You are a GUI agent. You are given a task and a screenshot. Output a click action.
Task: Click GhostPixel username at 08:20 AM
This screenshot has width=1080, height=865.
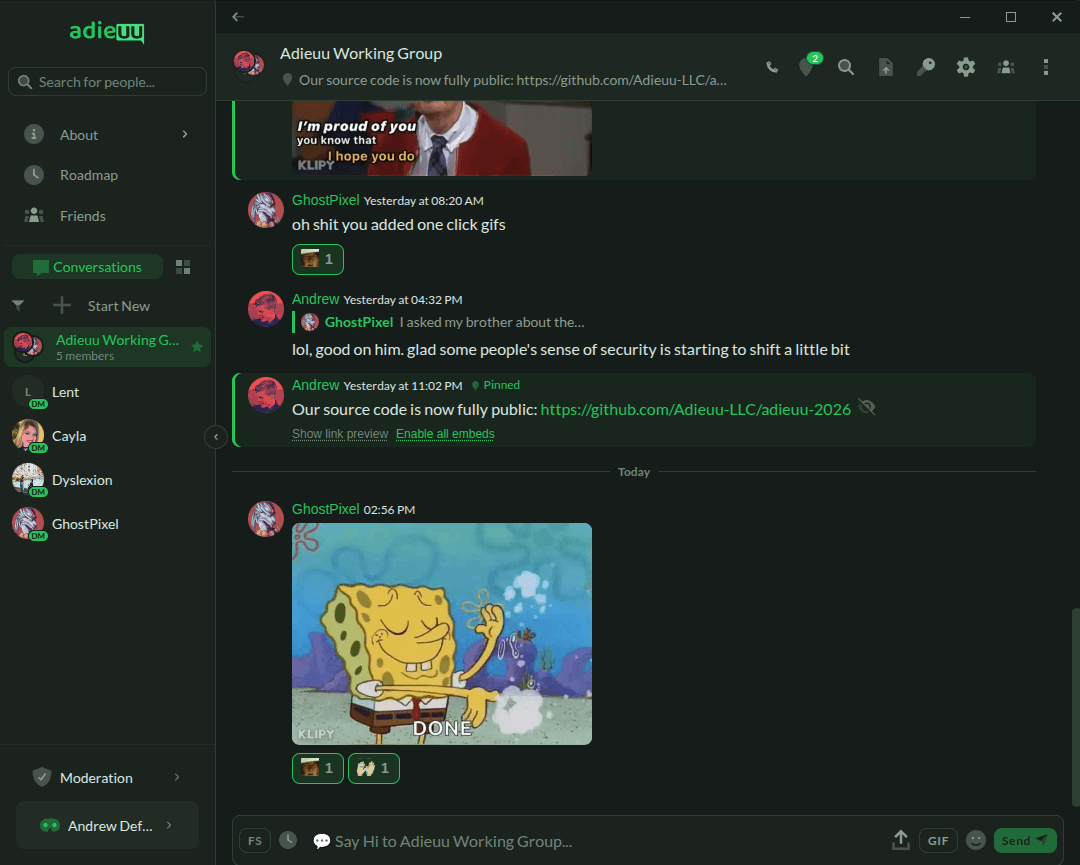coord(326,200)
